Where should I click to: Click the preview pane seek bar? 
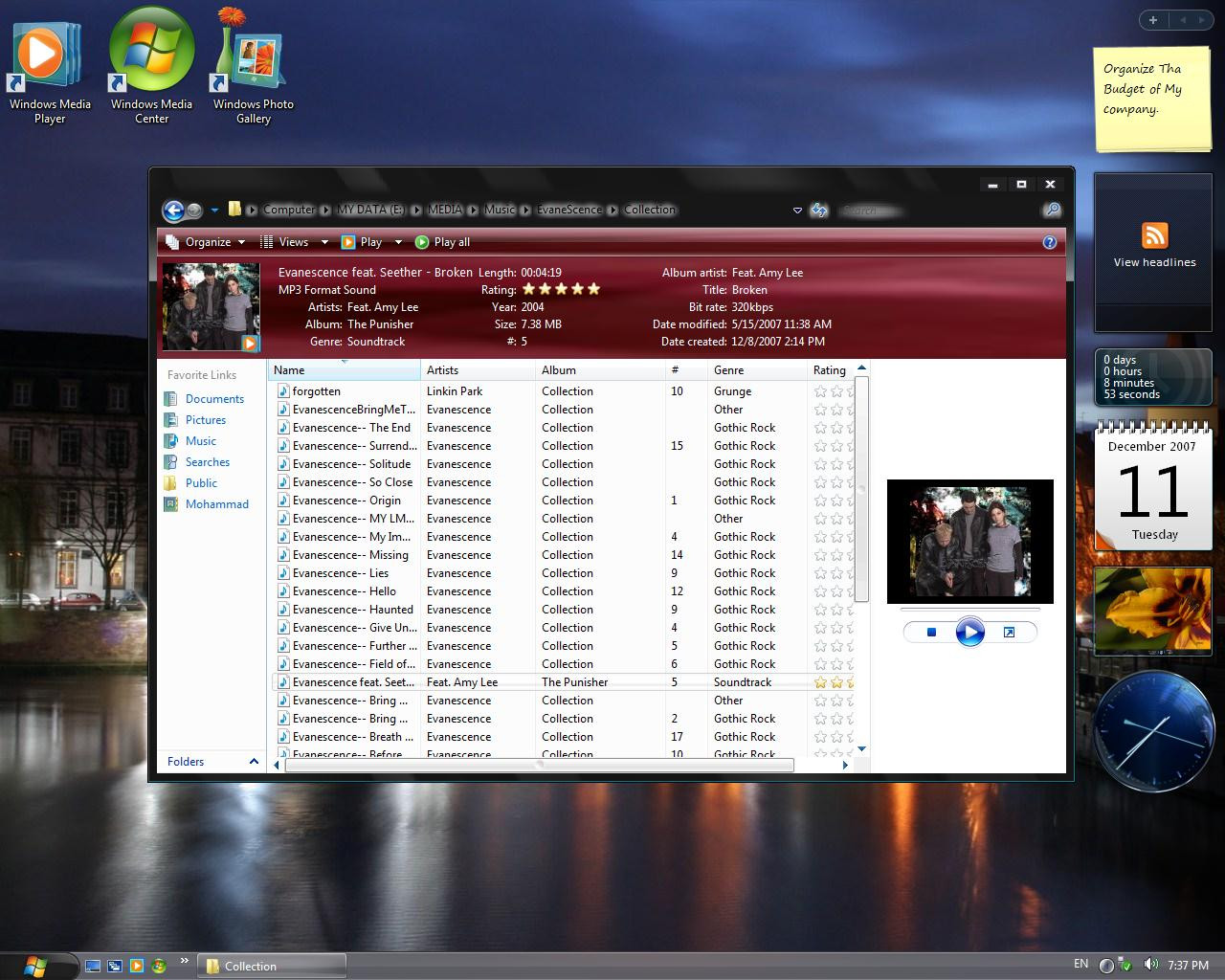coord(969,609)
